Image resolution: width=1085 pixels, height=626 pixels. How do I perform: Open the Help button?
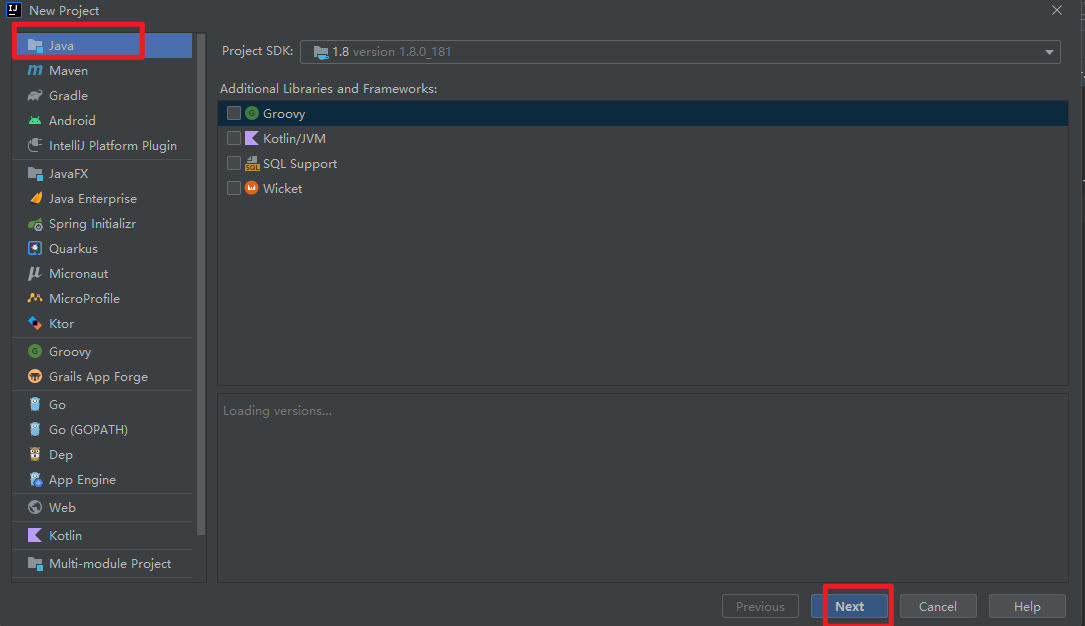(1026, 606)
